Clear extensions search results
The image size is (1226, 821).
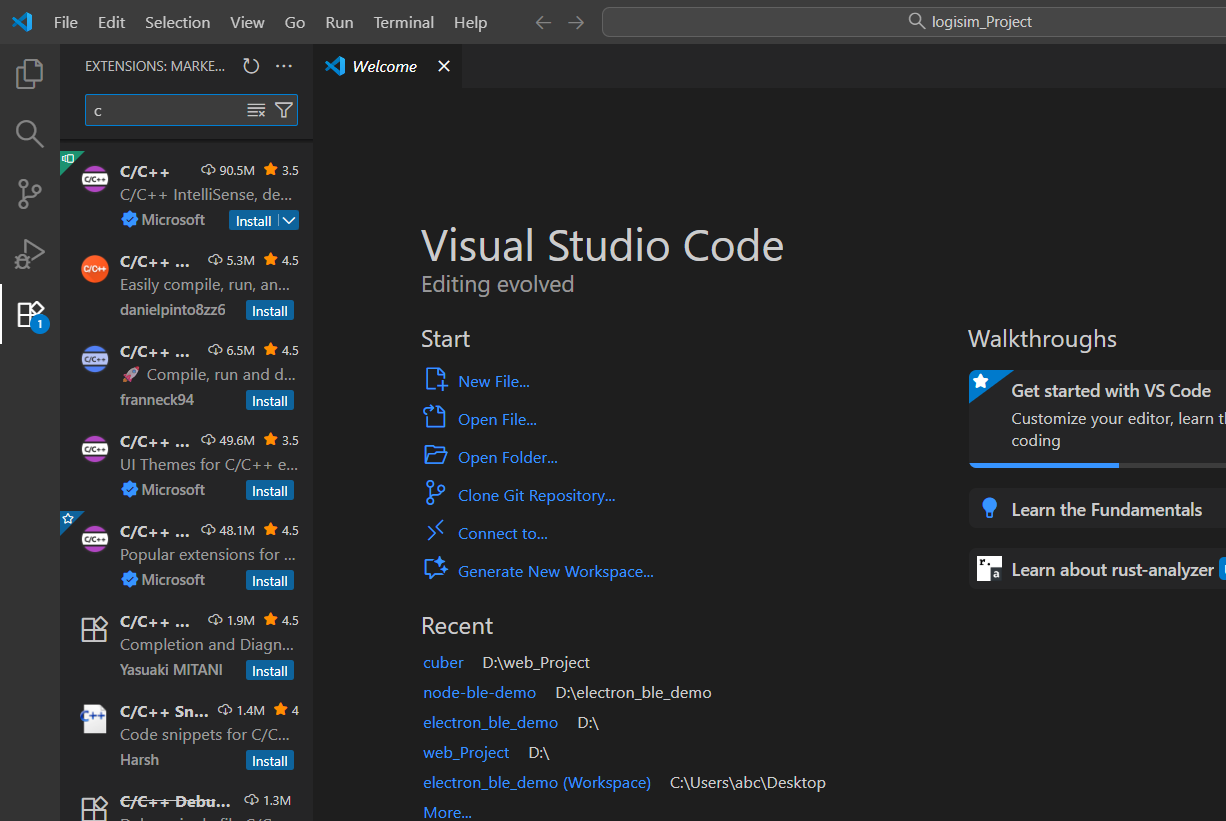tap(256, 110)
